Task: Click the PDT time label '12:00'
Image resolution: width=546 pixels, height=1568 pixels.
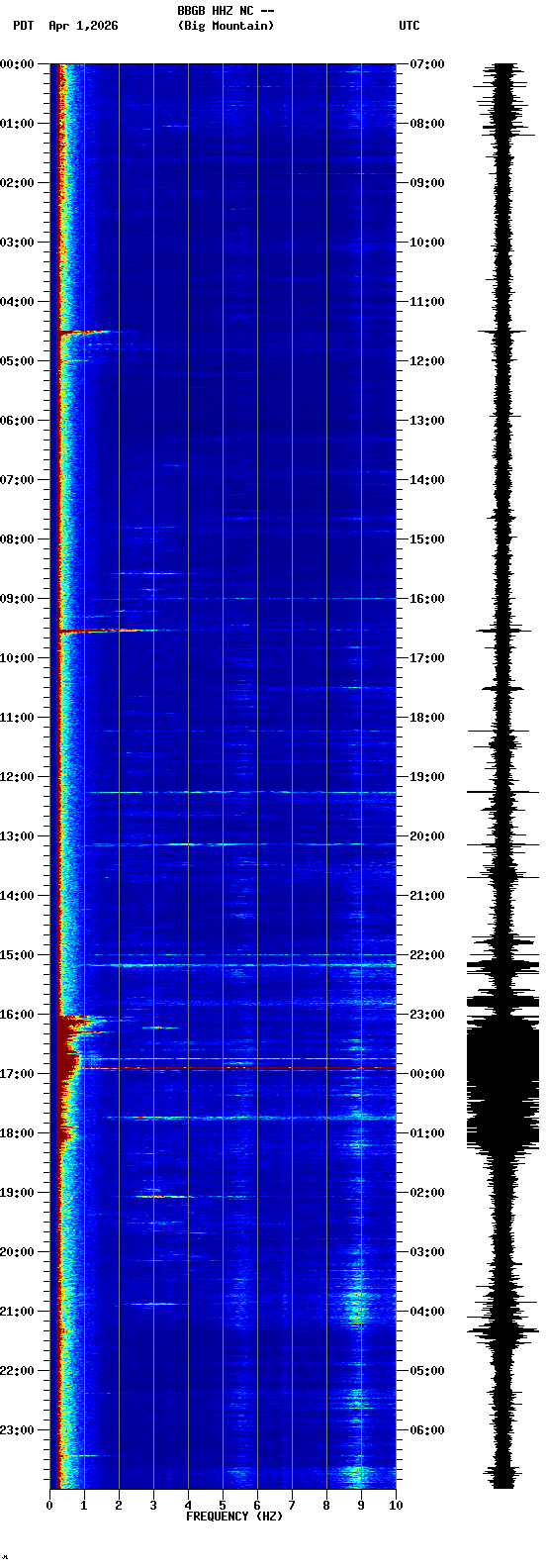Action: pos(17,777)
